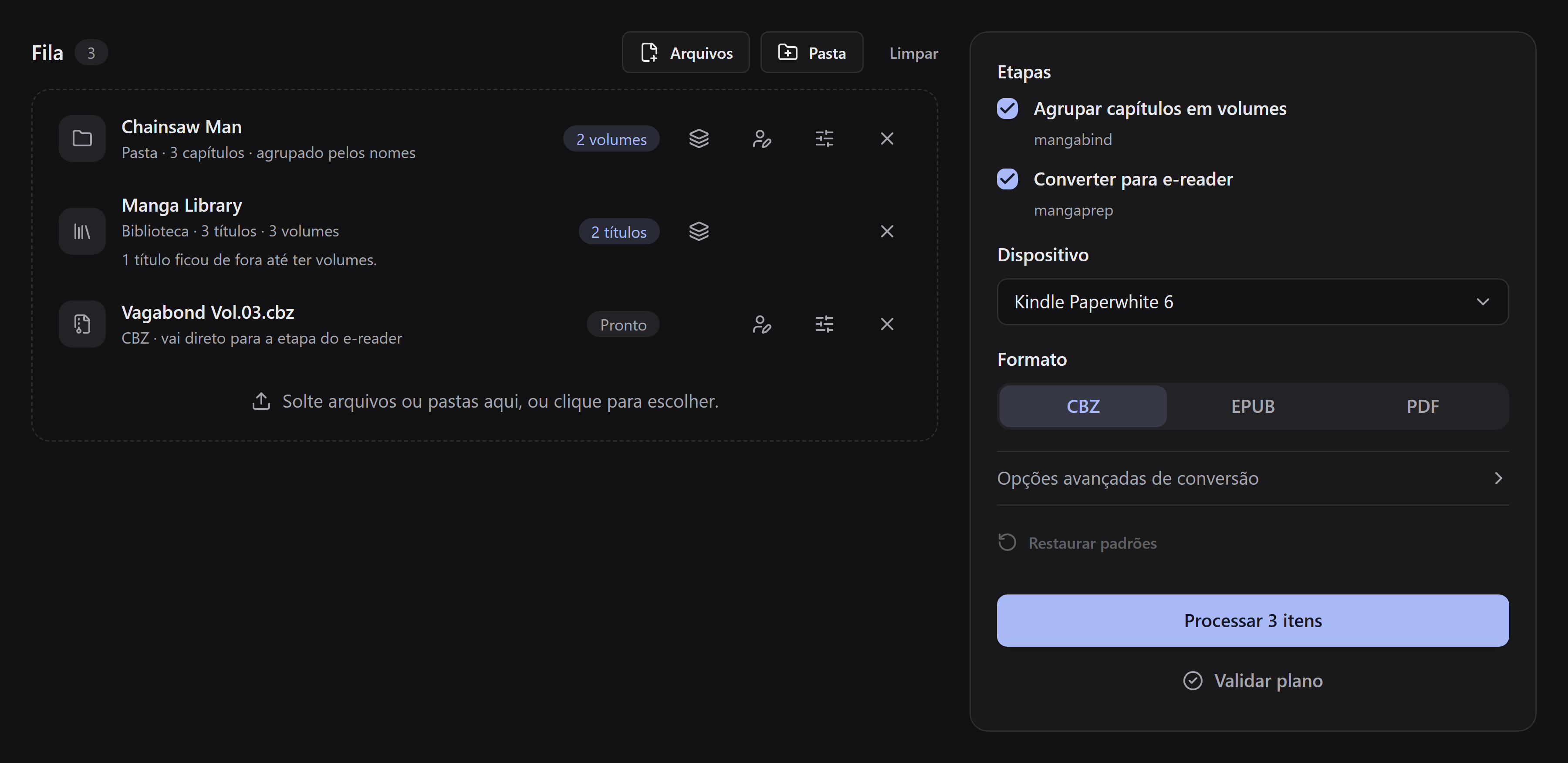Image resolution: width=1568 pixels, height=763 pixels.
Task: Select the CBZ format tab
Action: pos(1083,406)
